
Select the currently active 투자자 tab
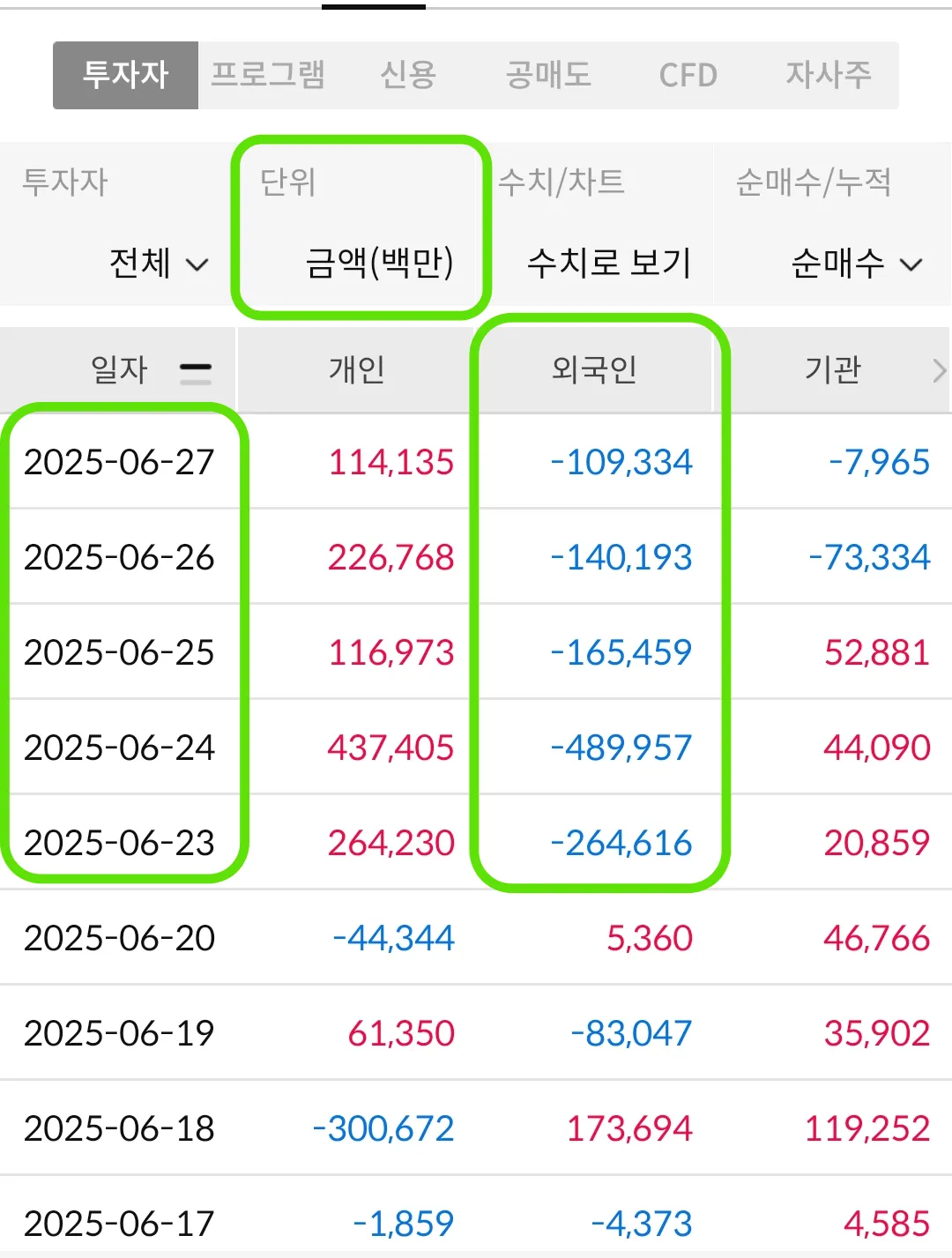(125, 76)
